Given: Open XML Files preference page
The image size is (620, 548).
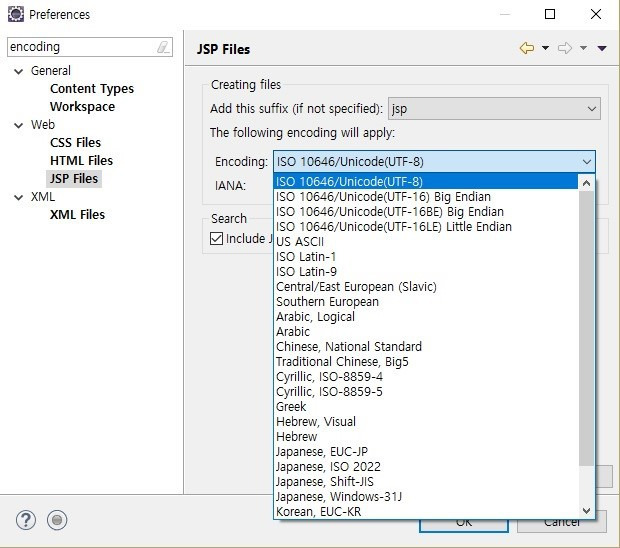Looking at the screenshot, I should [77, 214].
